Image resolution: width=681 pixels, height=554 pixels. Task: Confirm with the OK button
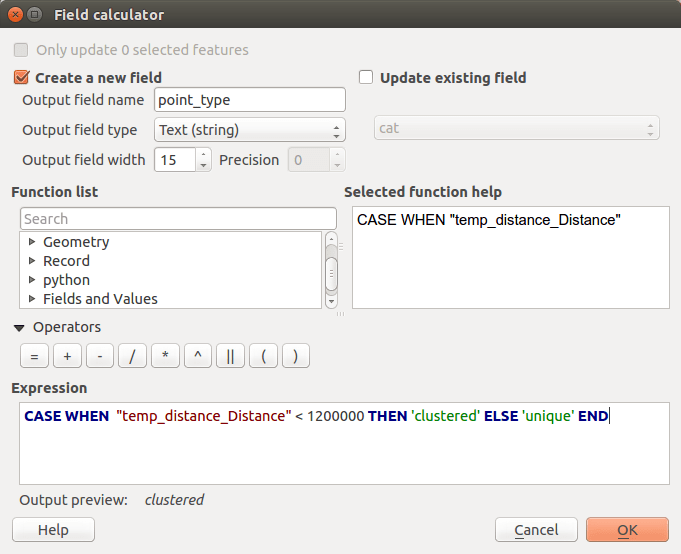[x=628, y=530]
